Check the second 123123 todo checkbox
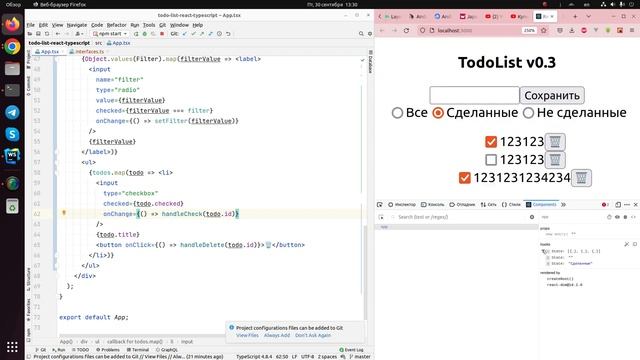Viewport: 640px width, 360px height. pos(491,160)
